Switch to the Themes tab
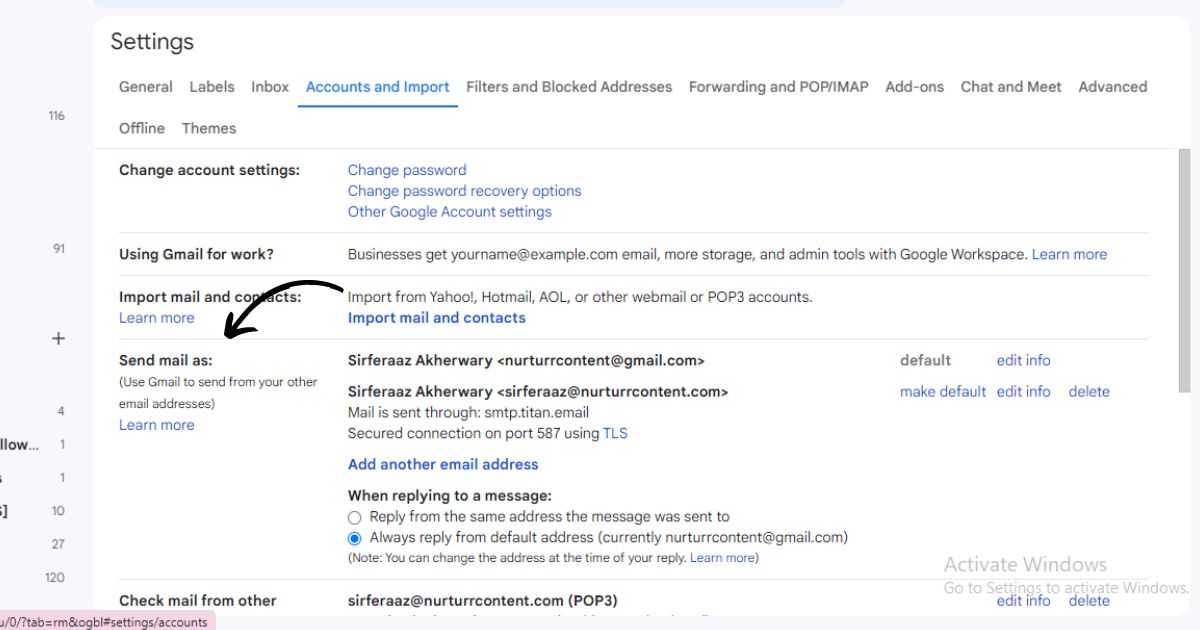The height and width of the screenshot is (630, 1200). click(x=209, y=128)
